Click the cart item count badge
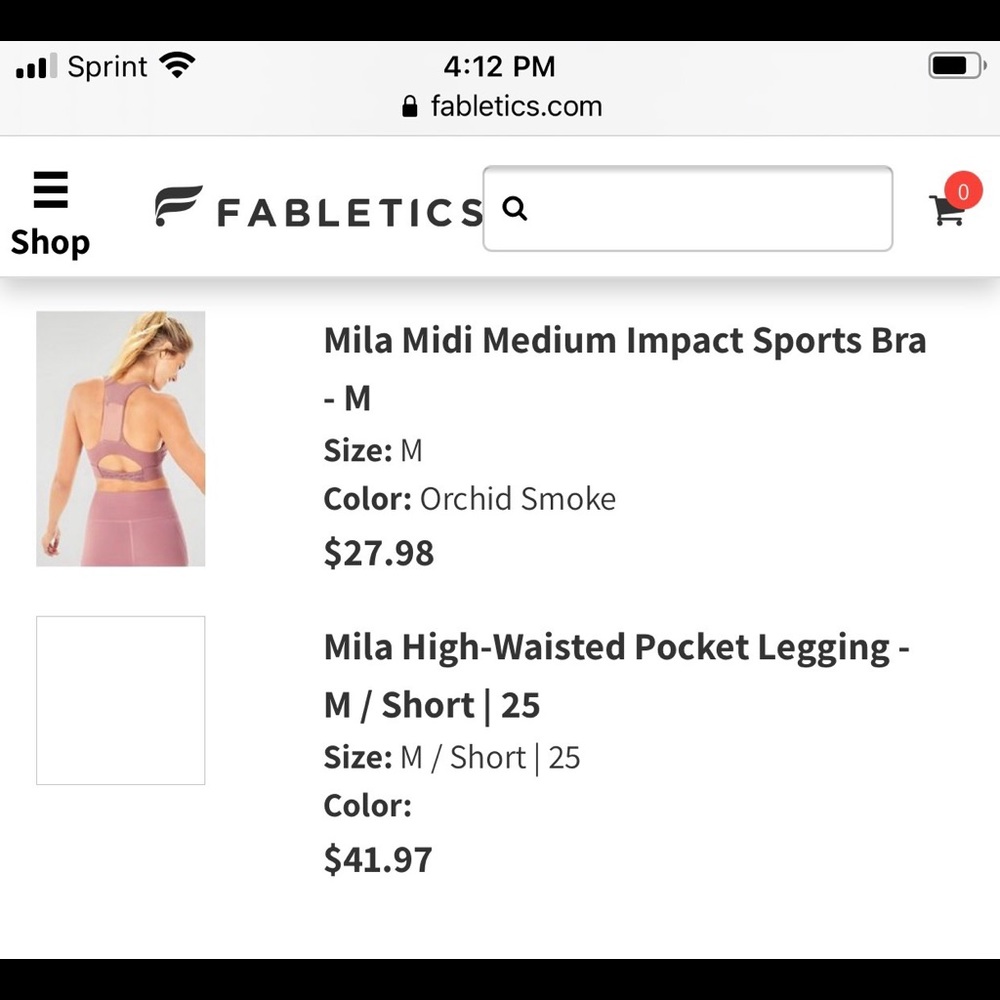1000x1000 pixels. (x=963, y=191)
